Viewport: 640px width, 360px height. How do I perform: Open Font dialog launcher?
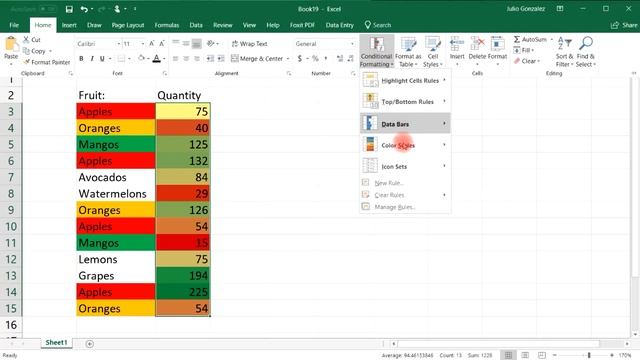[164, 73]
